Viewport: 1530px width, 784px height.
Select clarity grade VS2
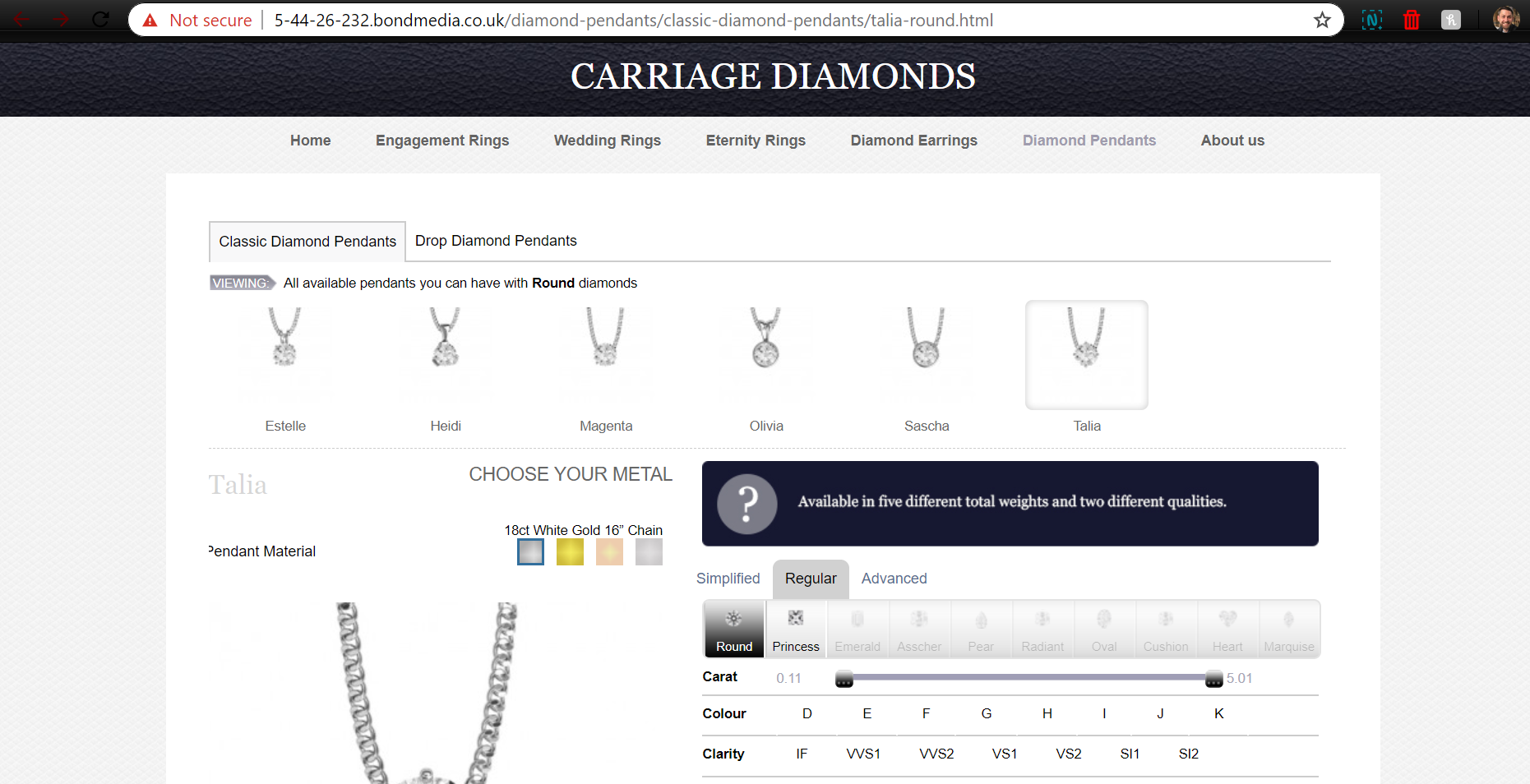[x=1069, y=754]
